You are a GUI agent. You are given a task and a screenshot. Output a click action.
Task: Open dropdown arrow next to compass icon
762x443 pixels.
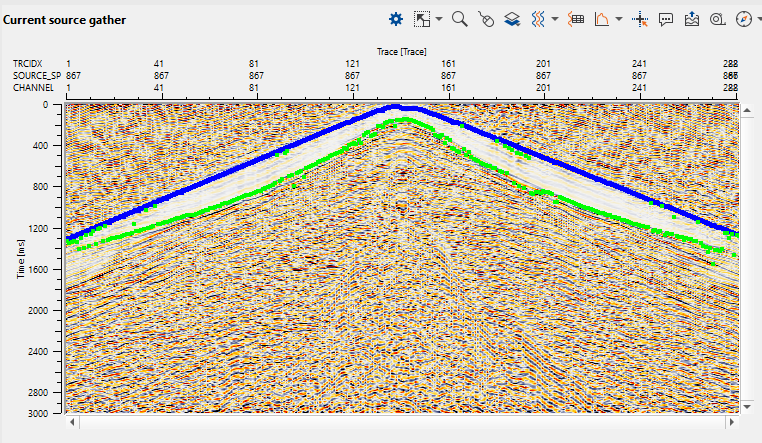[757, 19]
